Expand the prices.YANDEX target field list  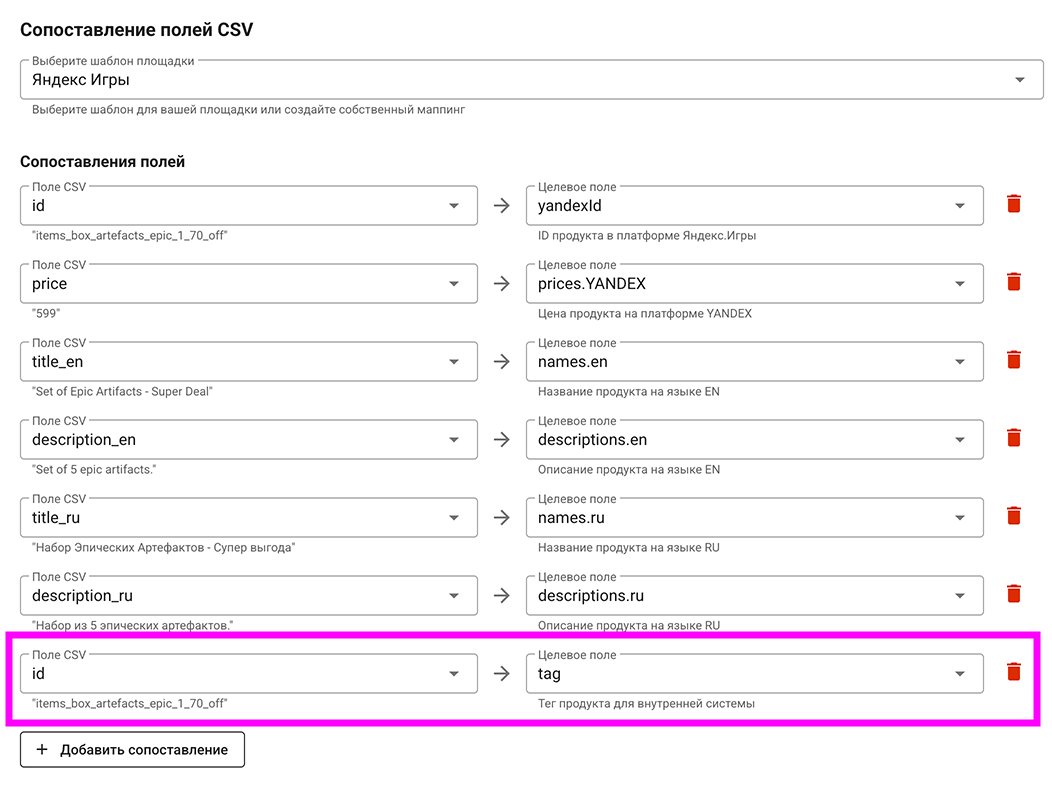pyautogui.click(x=754, y=284)
